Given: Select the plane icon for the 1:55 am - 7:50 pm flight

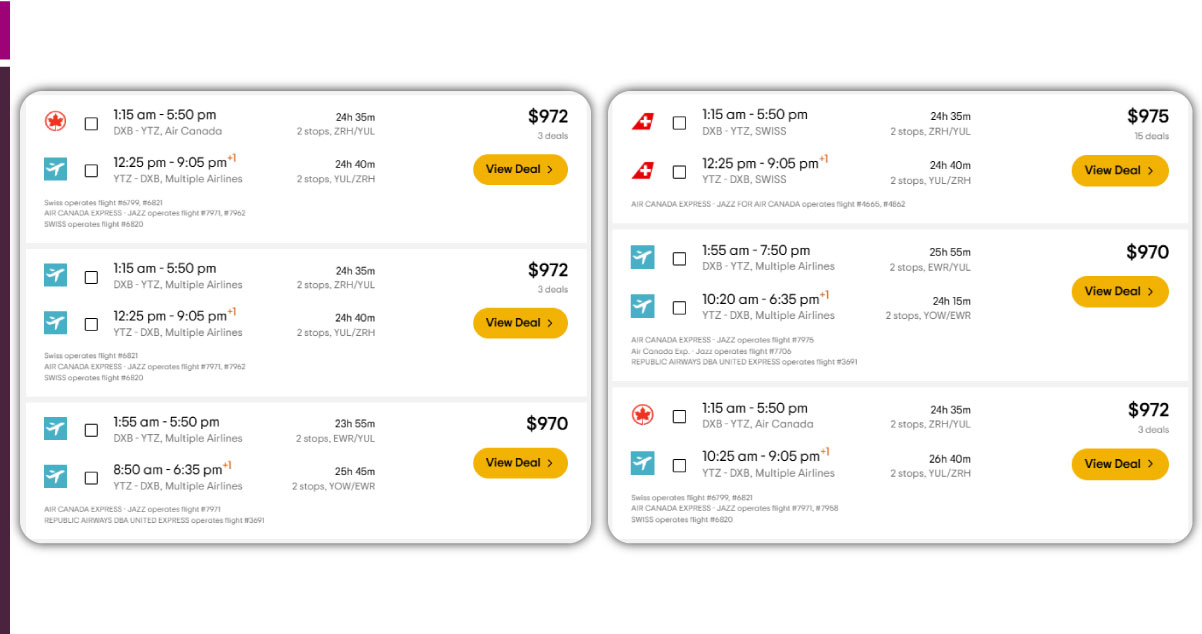Looking at the screenshot, I should (643, 257).
